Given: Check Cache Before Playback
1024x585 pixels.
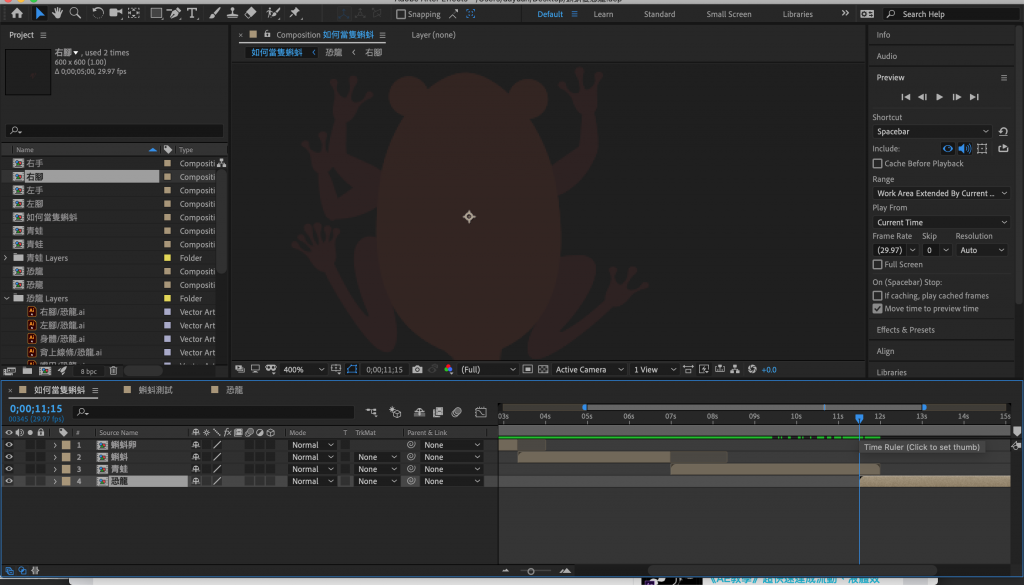Looking at the screenshot, I should (878, 163).
